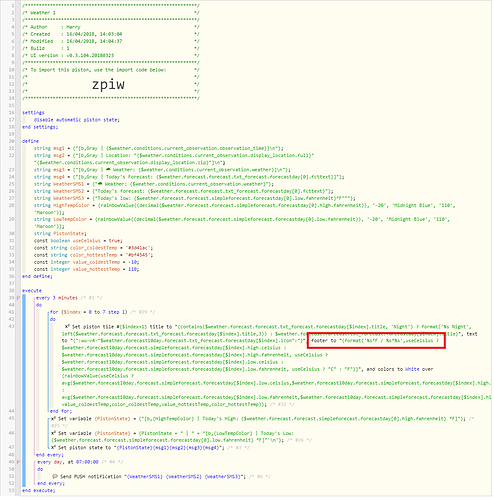Click the Author Harry comment line
The height and width of the screenshot is (500, 494).
(111, 27)
